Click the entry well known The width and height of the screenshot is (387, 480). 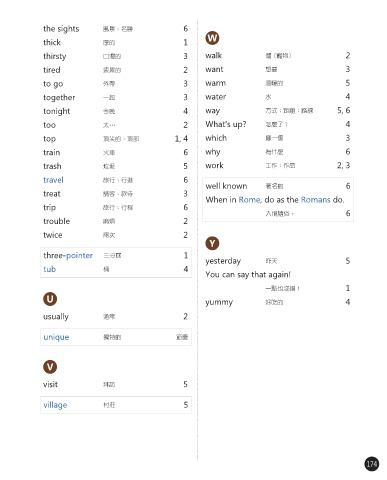point(226,186)
